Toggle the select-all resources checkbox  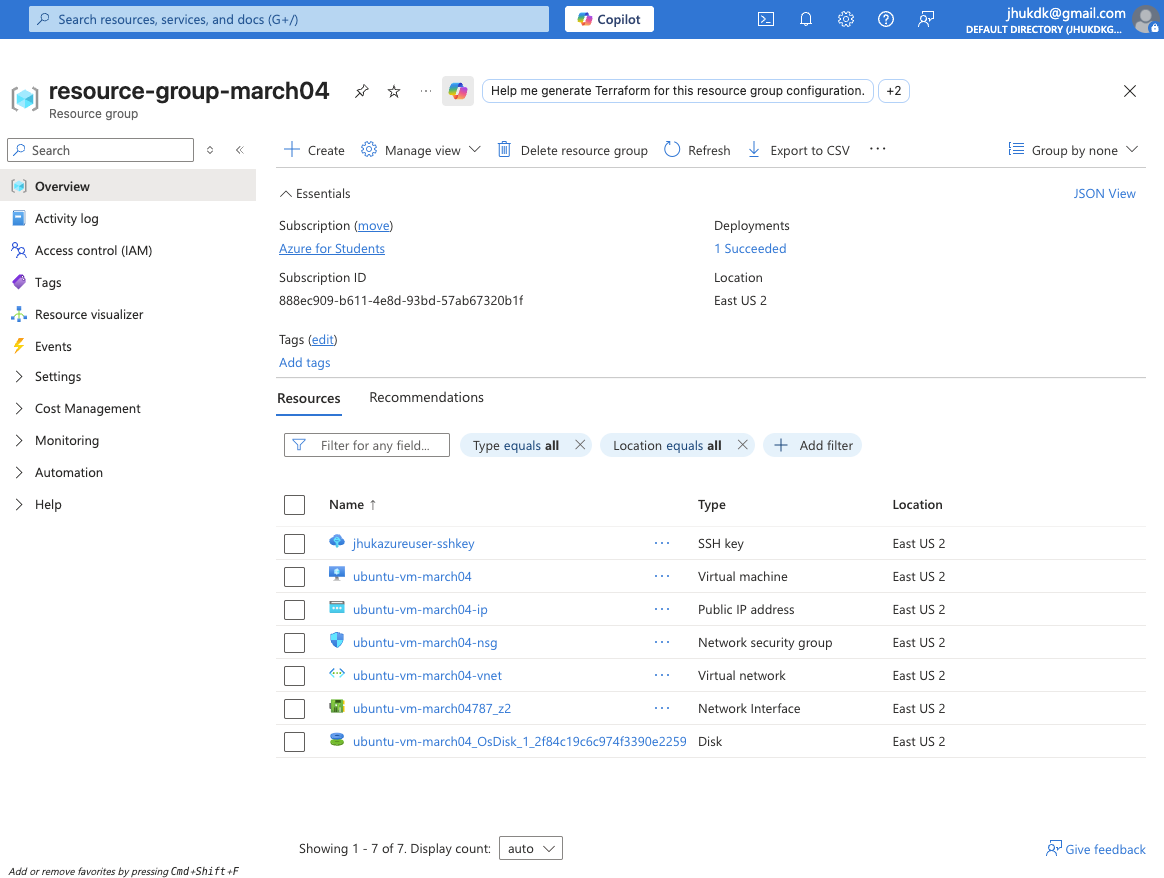tap(294, 505)
